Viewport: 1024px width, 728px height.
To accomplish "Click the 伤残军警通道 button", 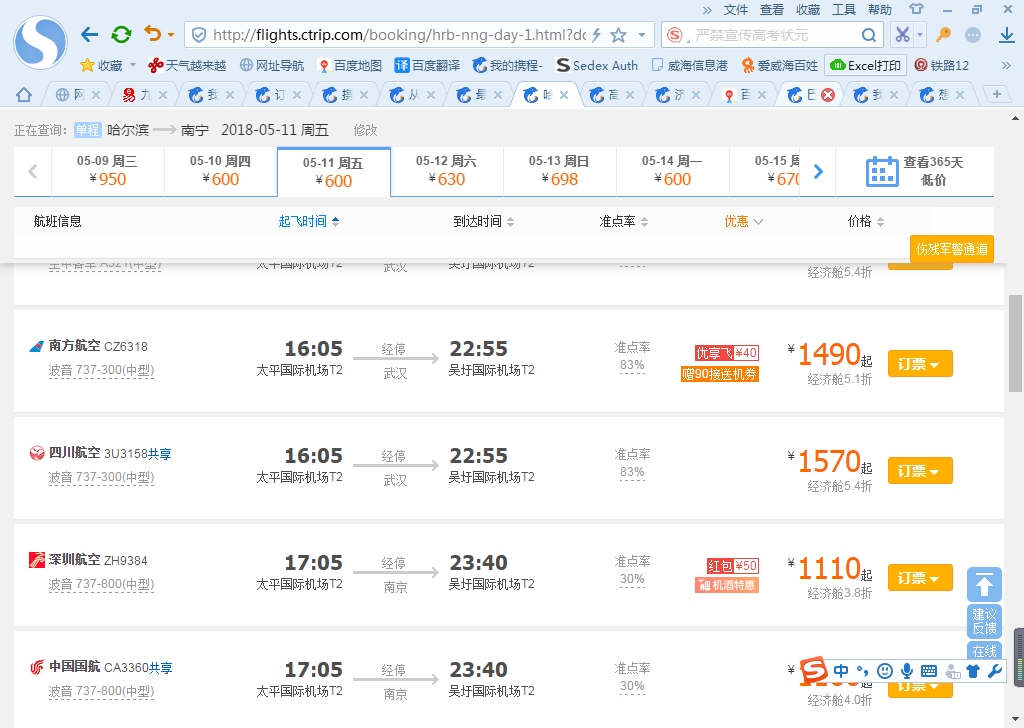I will point(952,249).
